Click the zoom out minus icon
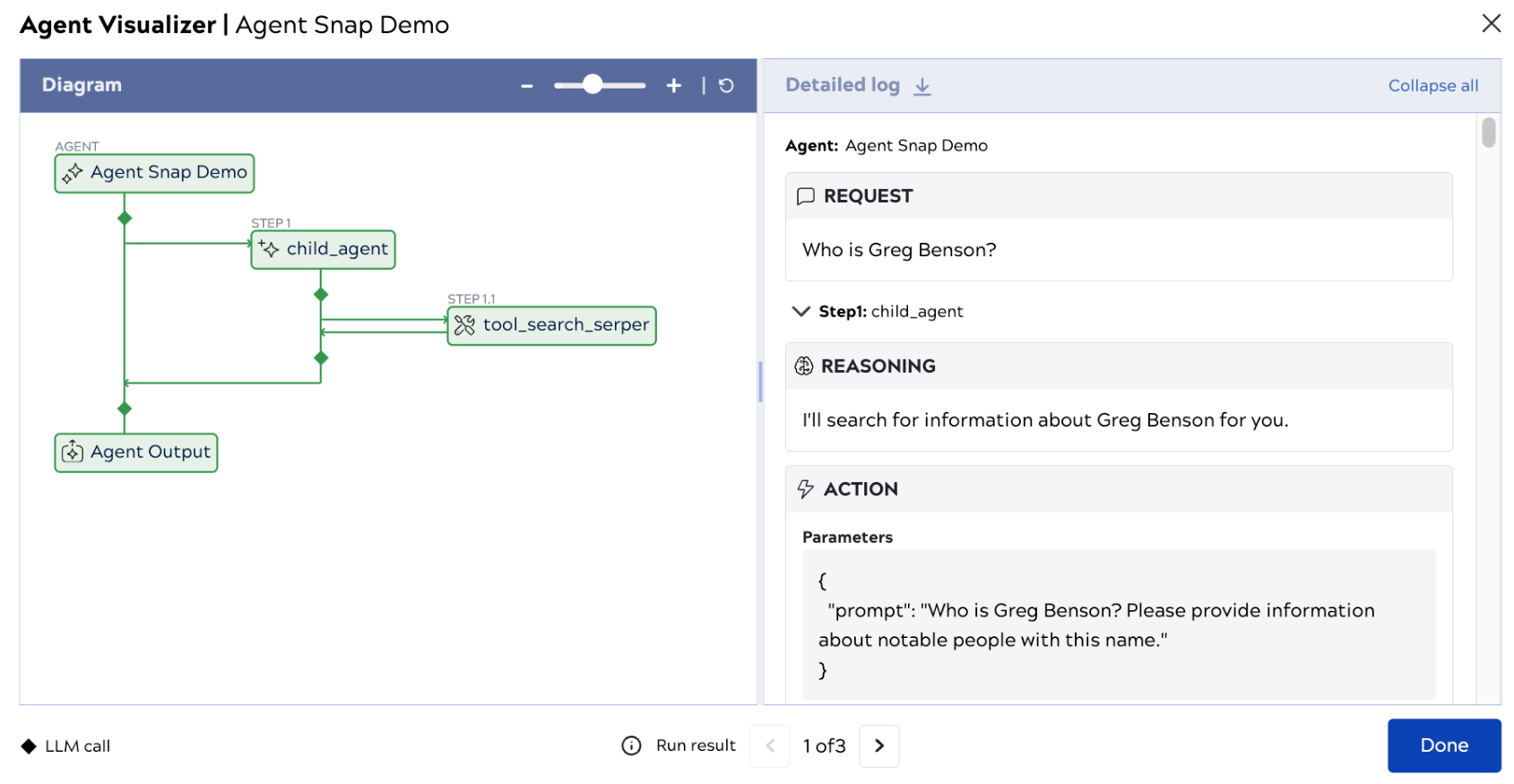The height and width of the screenshot is (784, 1514). [527, 86]
